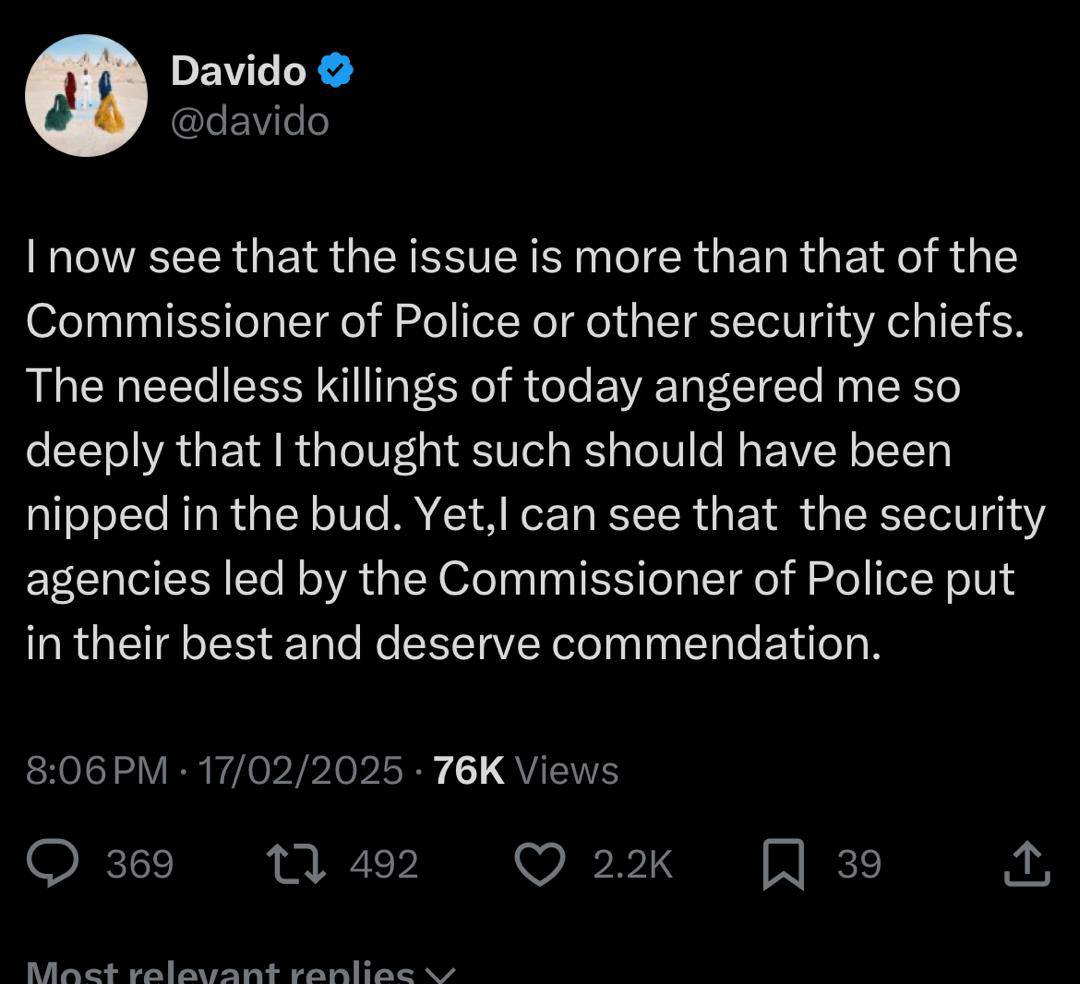Open the 8:06 PM timestamp
This screenshot has width=1080, height=984.
97,770
